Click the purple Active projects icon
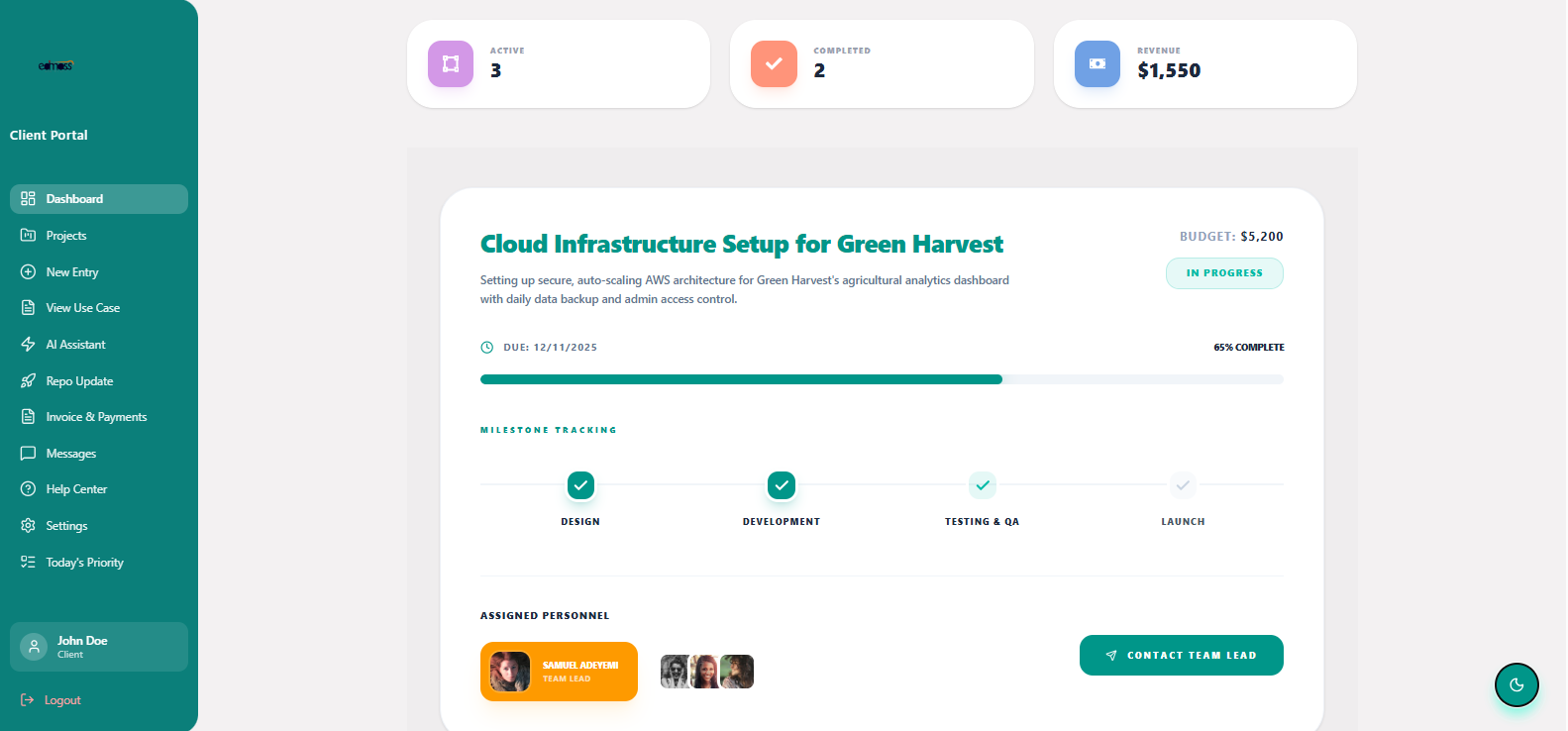Image resolution: width=1568 pixels, height=731 pixels. point(451,64)
